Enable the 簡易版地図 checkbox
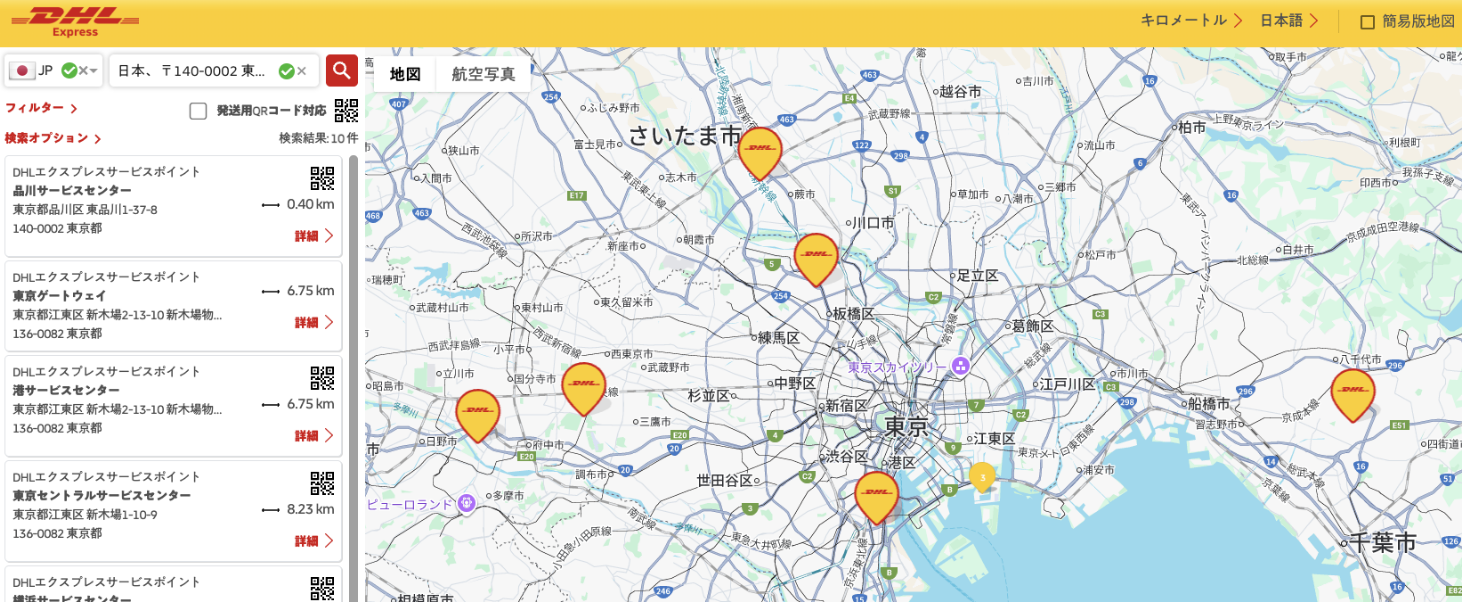1462x602 pixels. point(1367,21)
